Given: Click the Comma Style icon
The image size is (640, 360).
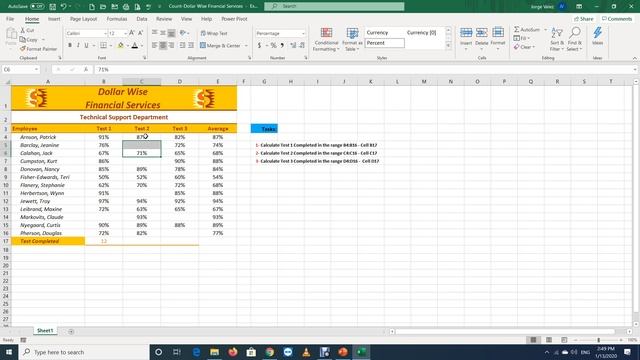Looking at the screenshot, I should (282, 45).
